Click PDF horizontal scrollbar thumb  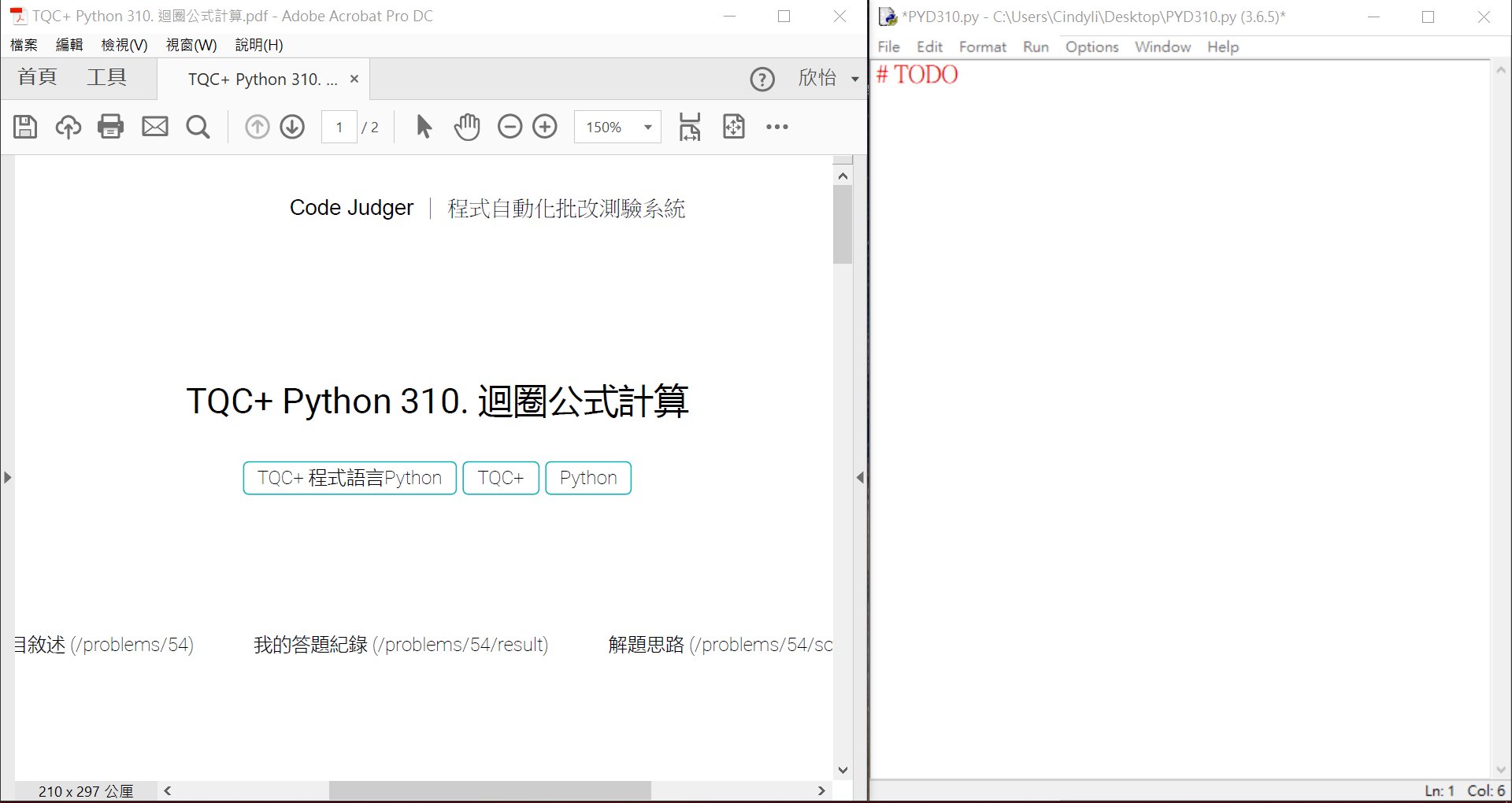tap(490, 790)
